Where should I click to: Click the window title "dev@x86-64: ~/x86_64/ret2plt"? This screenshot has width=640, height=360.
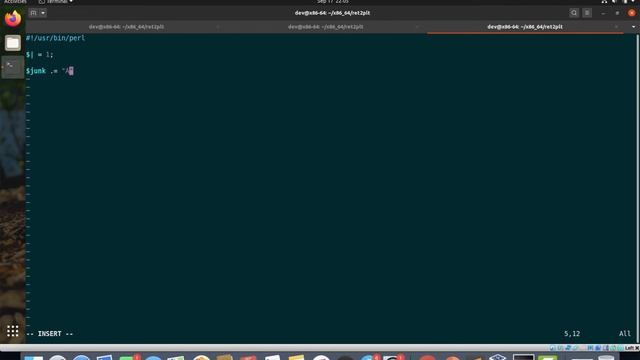point(332,13)
